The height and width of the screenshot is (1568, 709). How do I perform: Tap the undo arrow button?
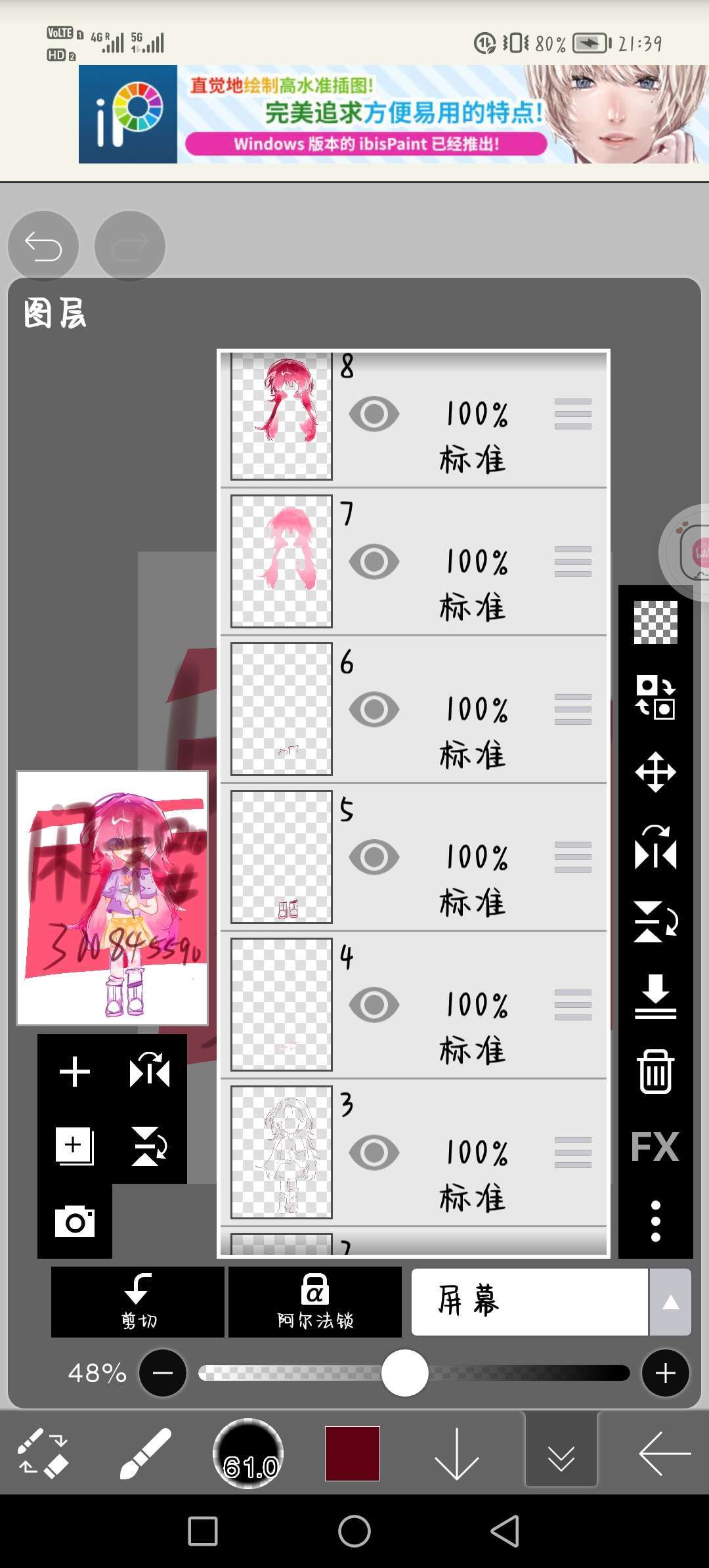point(43,246)
